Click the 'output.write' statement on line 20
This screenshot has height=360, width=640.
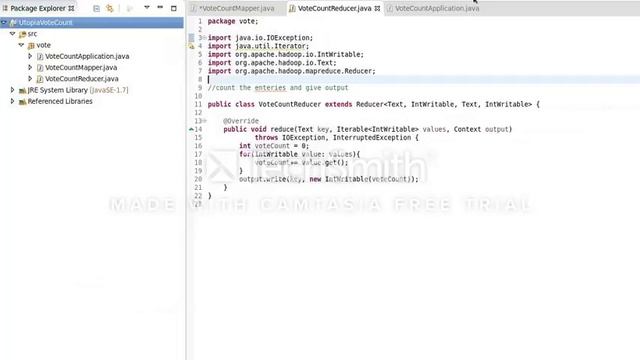pos(328,179)
